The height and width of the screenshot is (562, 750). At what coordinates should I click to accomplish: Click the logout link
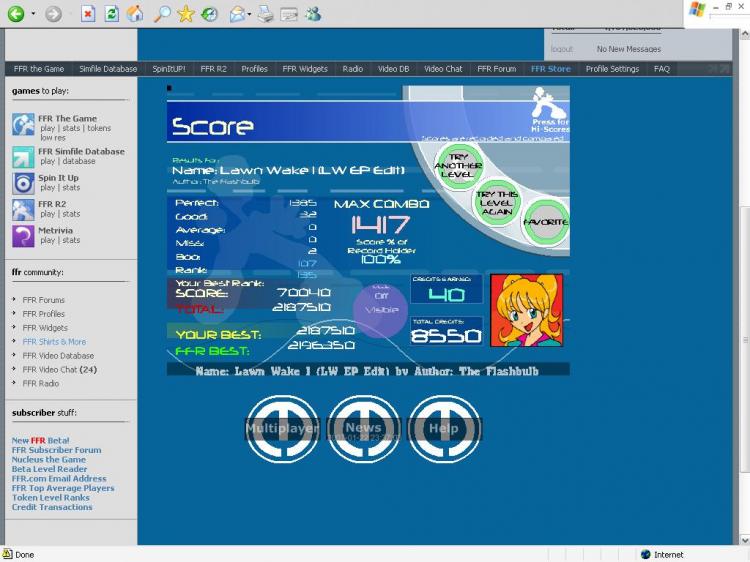562,49
